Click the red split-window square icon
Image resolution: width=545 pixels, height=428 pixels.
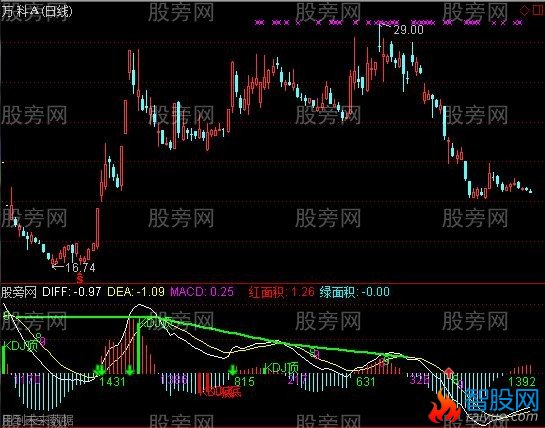click(537, 10)
